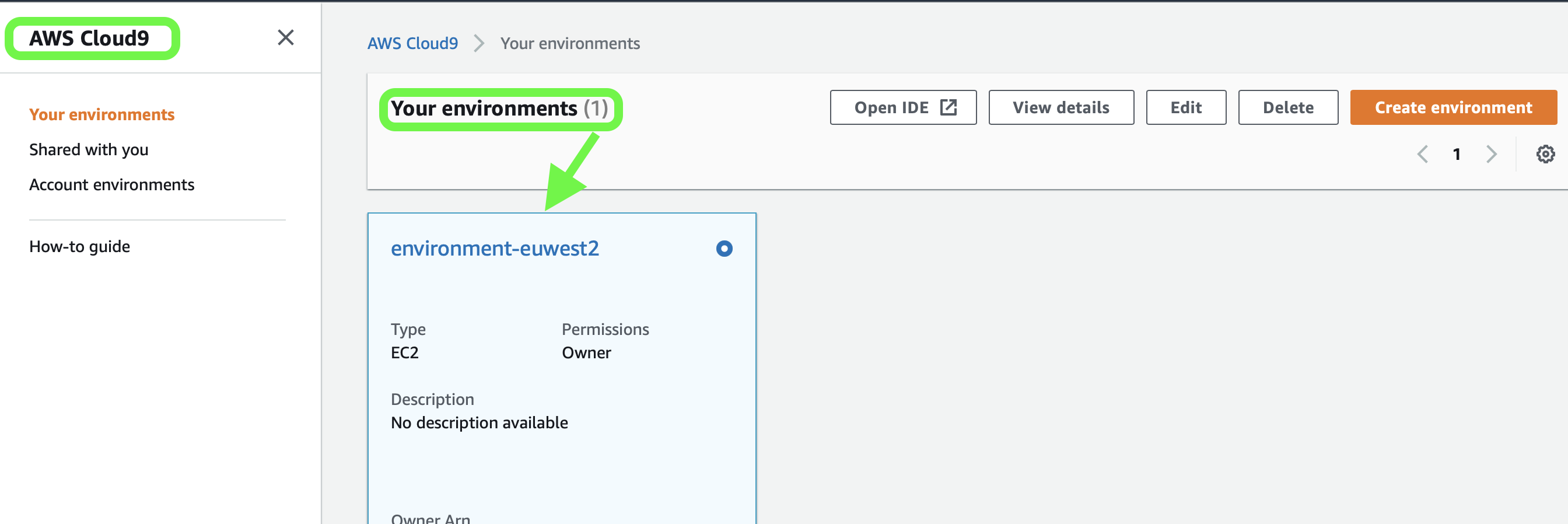Open environment-euwest2 by clicking its name
1568x524 pixels.
[x=495, y=249]
